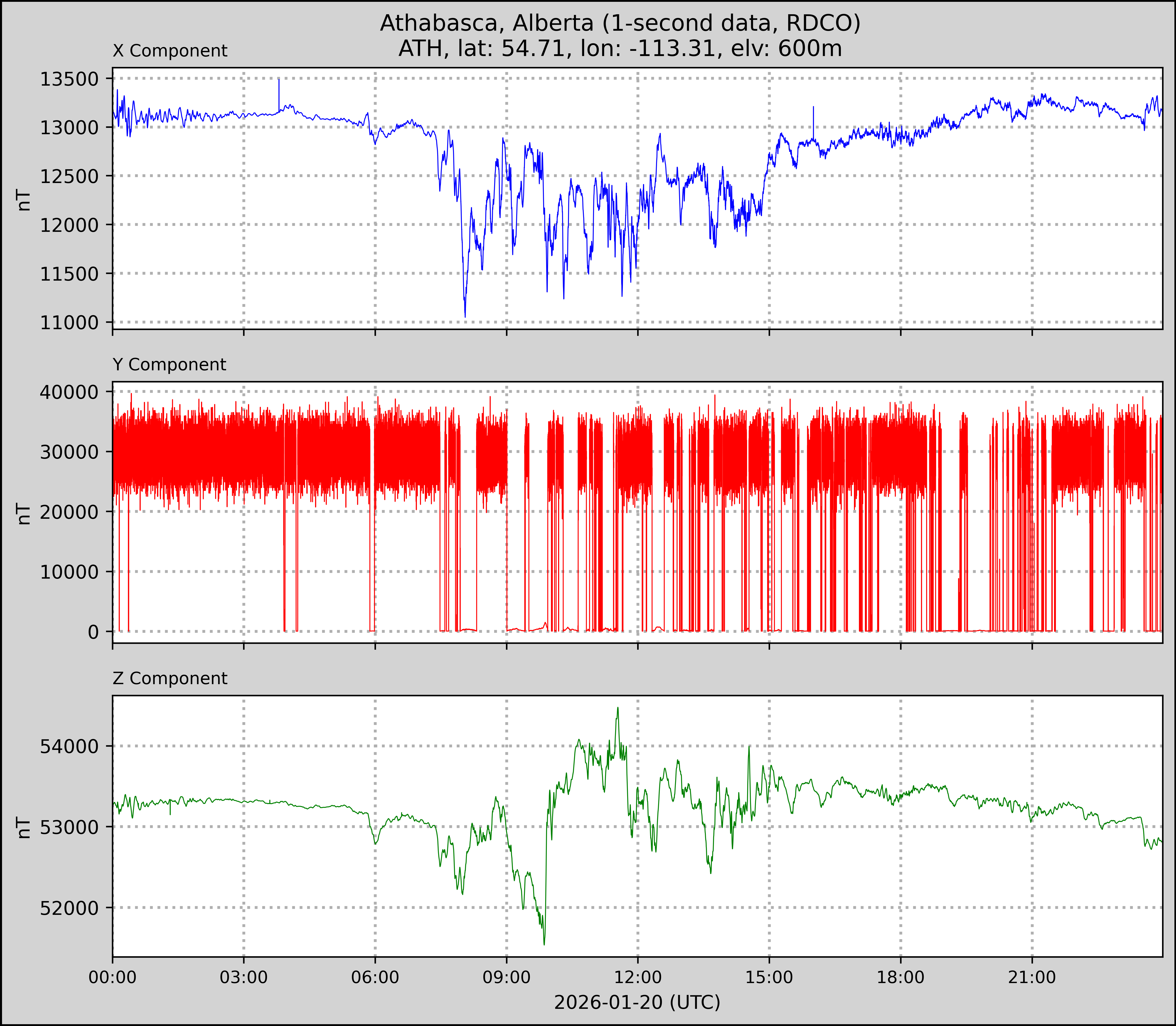Viewport: 1176px width, 1026px height.
Task: Select the "Z Component" panel label
Action: [170, 679]
